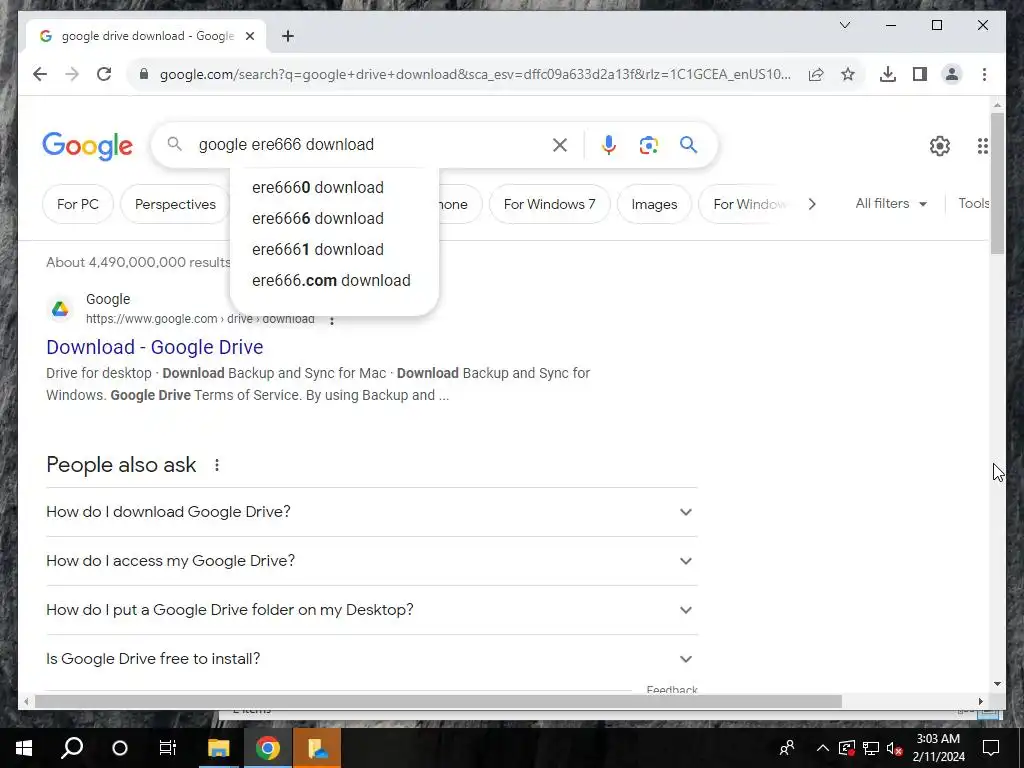
Task: Bookmark this page with the star icon
Action: point(848,74)
